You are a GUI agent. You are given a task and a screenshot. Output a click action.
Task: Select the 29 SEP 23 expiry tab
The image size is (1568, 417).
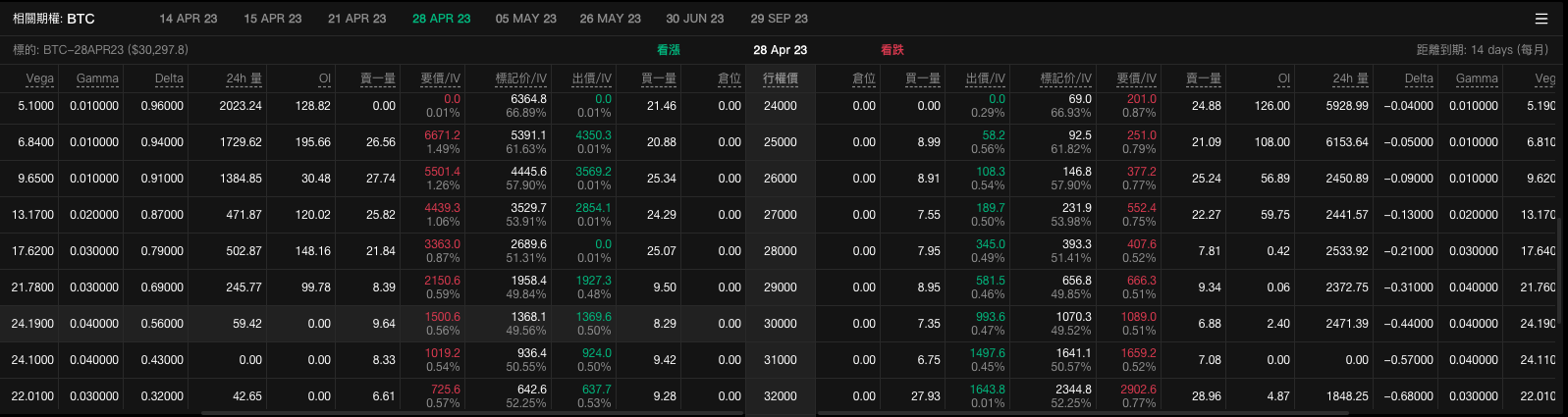(780, 19)
